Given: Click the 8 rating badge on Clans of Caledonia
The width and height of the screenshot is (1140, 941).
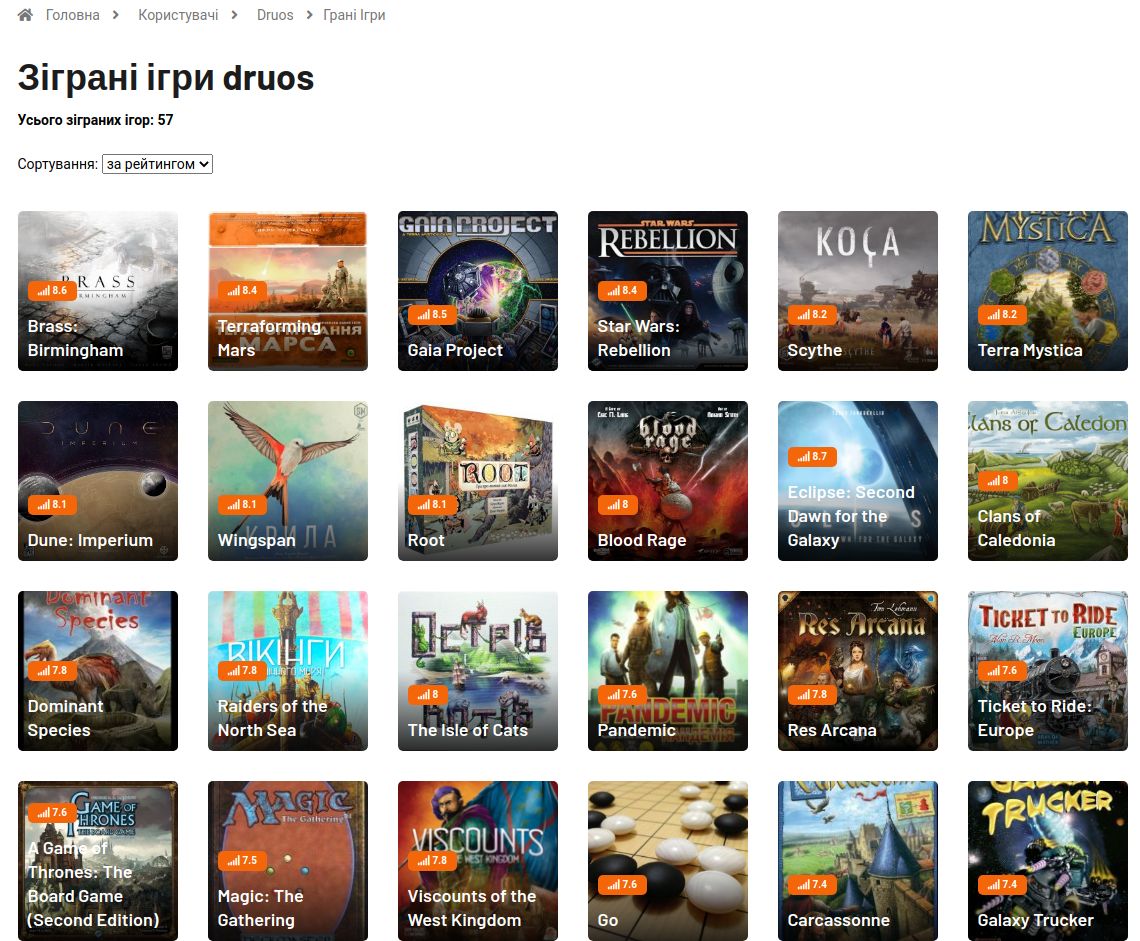Looking at the screenshot, I should (x=998, y=480).
